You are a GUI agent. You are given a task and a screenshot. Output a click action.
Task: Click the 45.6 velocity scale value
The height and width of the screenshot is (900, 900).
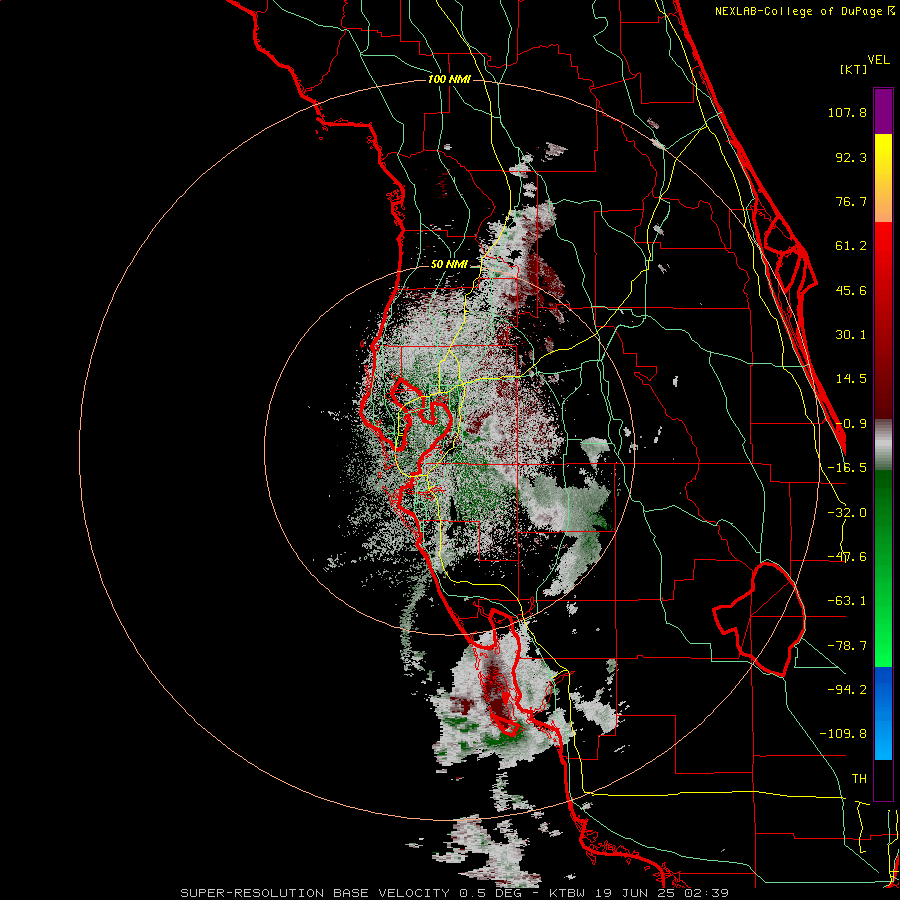click(851, 290)
